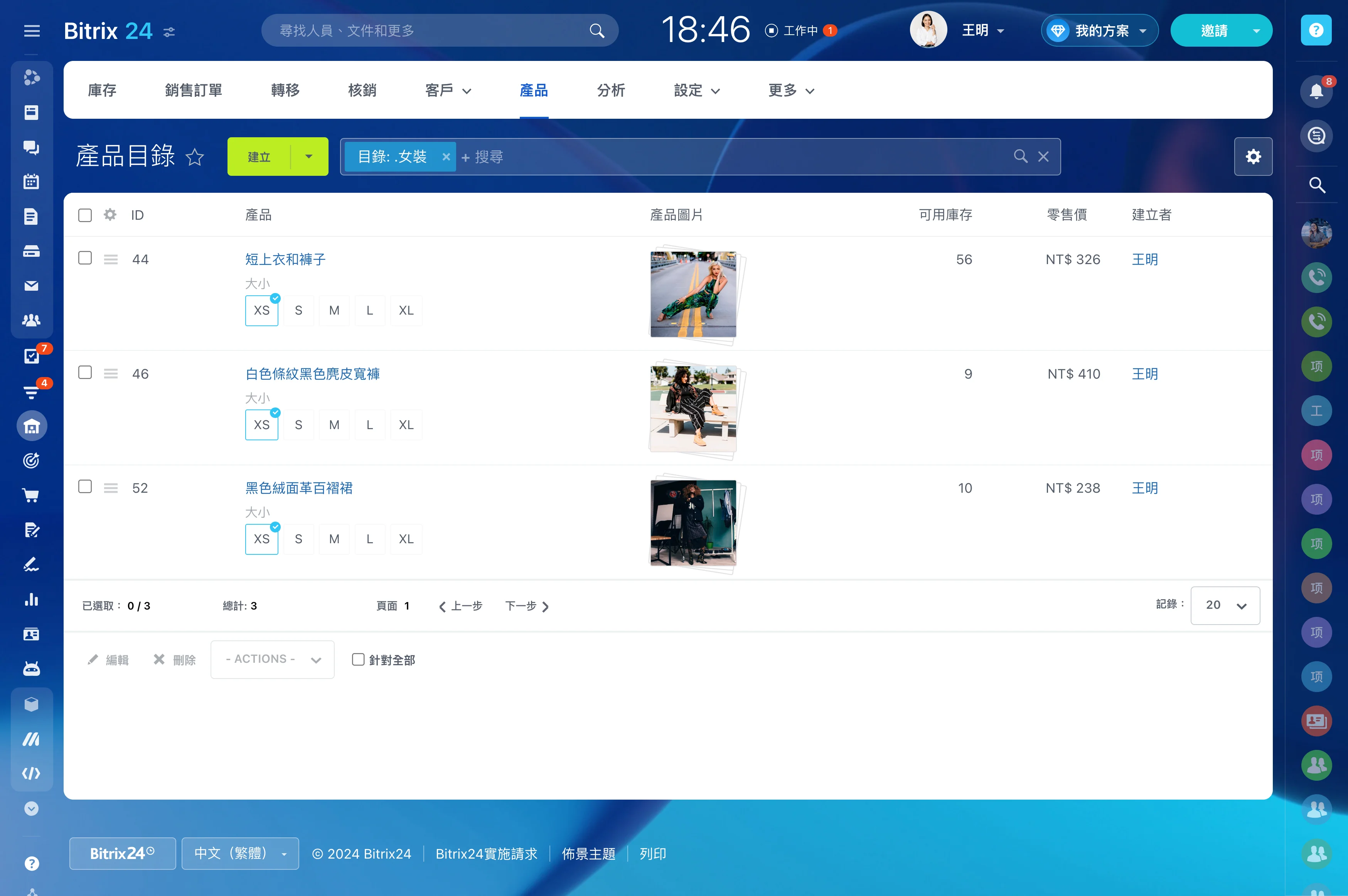Open notifications bell with badge 8

[x=1316, y=91]
